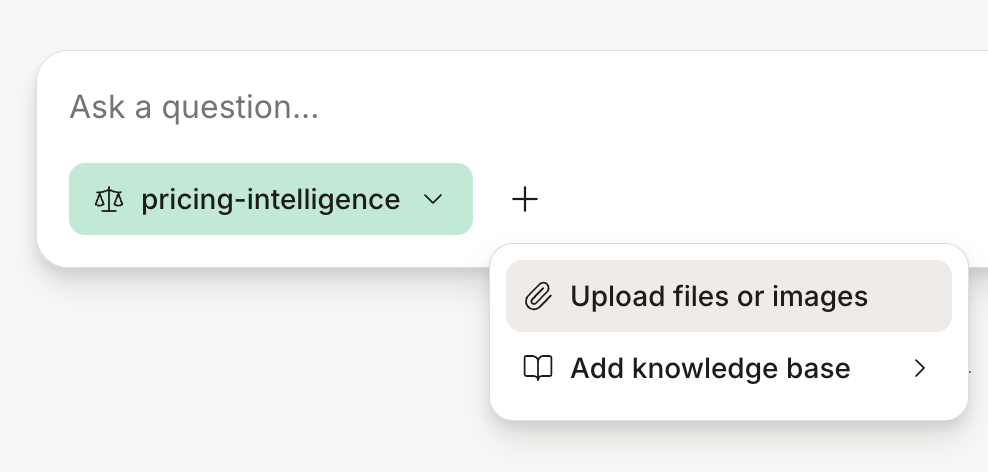Click the Upload files or images text
Image resolution: width=988 pixels, height=472 pixels.
pyautogui.click(x=719, y=296)
